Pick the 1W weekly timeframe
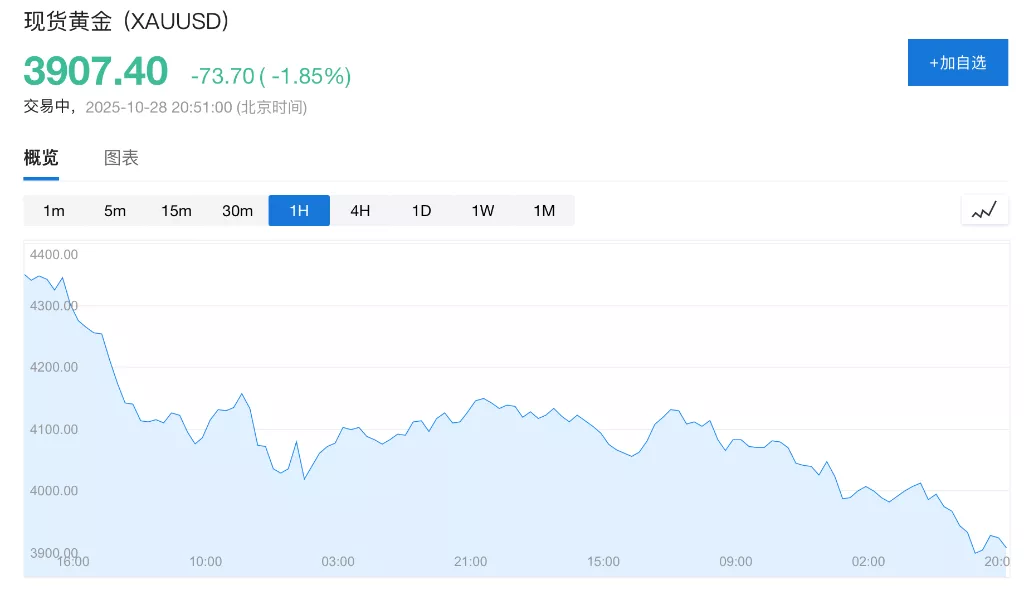This screenshot has height=589, width=1024. tap(483, 211)
